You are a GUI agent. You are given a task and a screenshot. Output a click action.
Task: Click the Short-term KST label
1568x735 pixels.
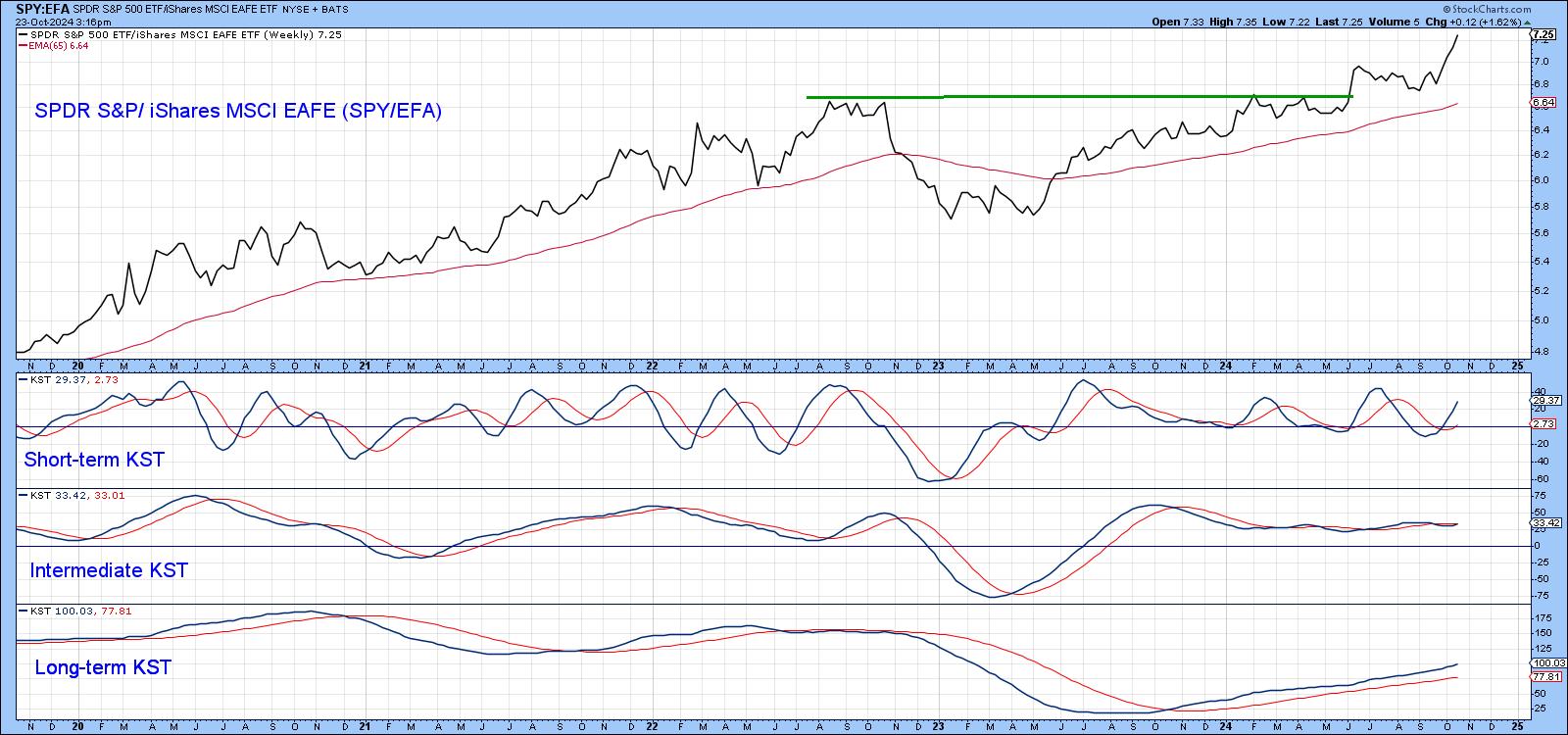[x=94, y=460]
